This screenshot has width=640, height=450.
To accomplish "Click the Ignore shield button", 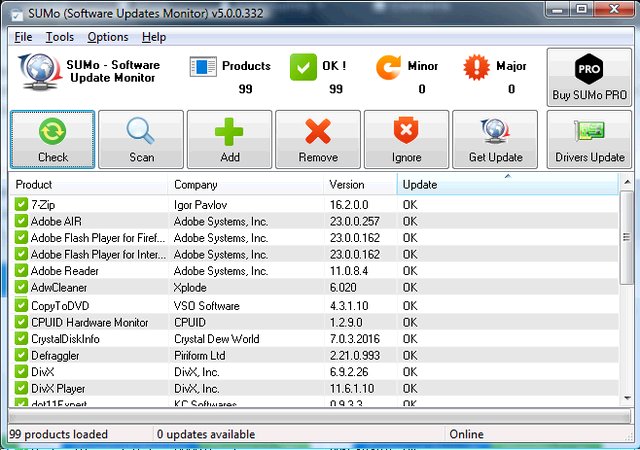I will tap(406, 139).
